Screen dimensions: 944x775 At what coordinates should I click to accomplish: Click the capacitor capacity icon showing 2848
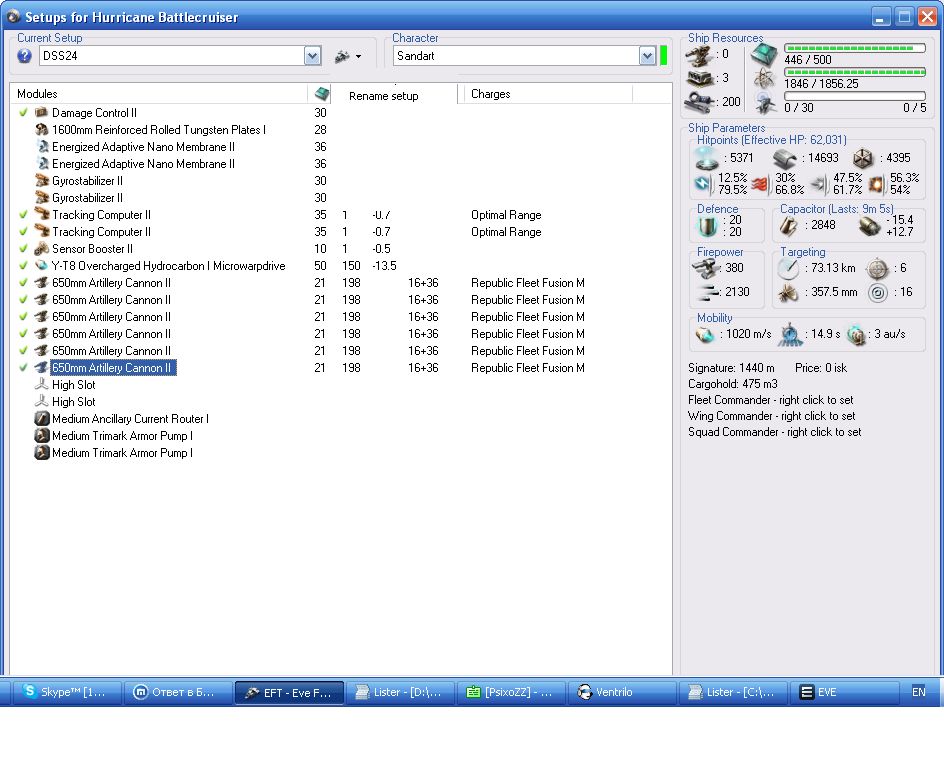point(789,226)
